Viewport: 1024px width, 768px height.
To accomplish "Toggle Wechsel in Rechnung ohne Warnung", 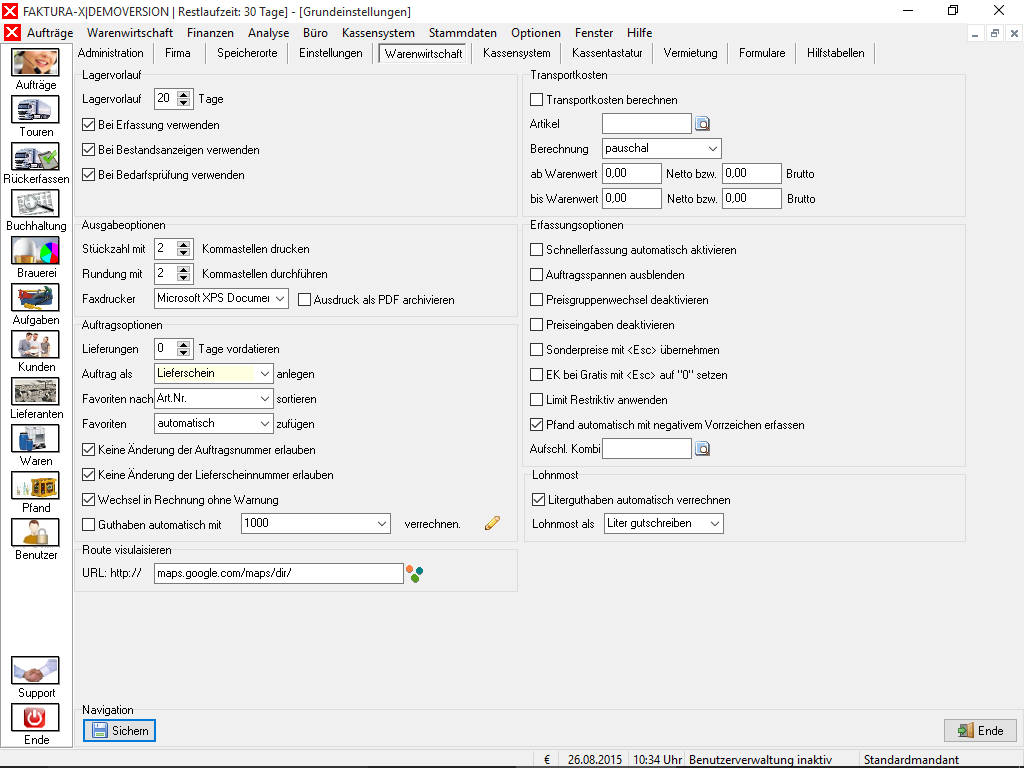I will click(x=89, y=500).
